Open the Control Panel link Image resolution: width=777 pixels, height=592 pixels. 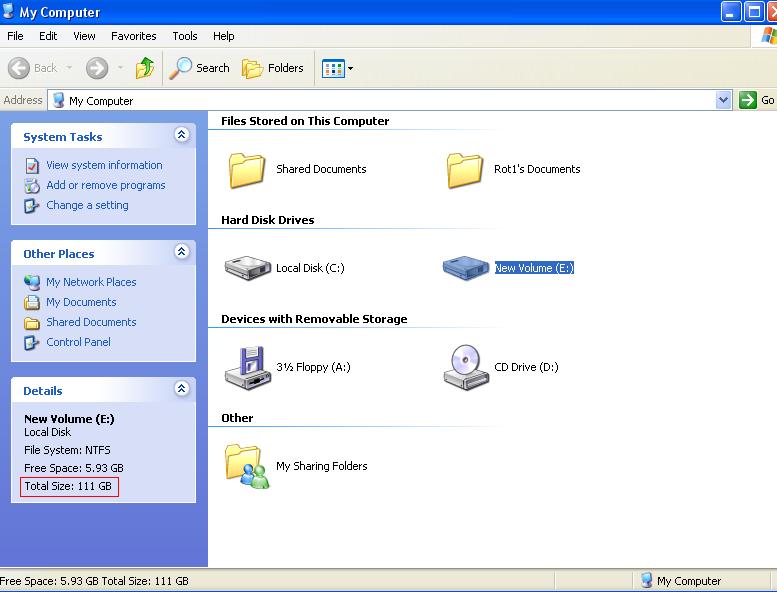pos(78,342)
